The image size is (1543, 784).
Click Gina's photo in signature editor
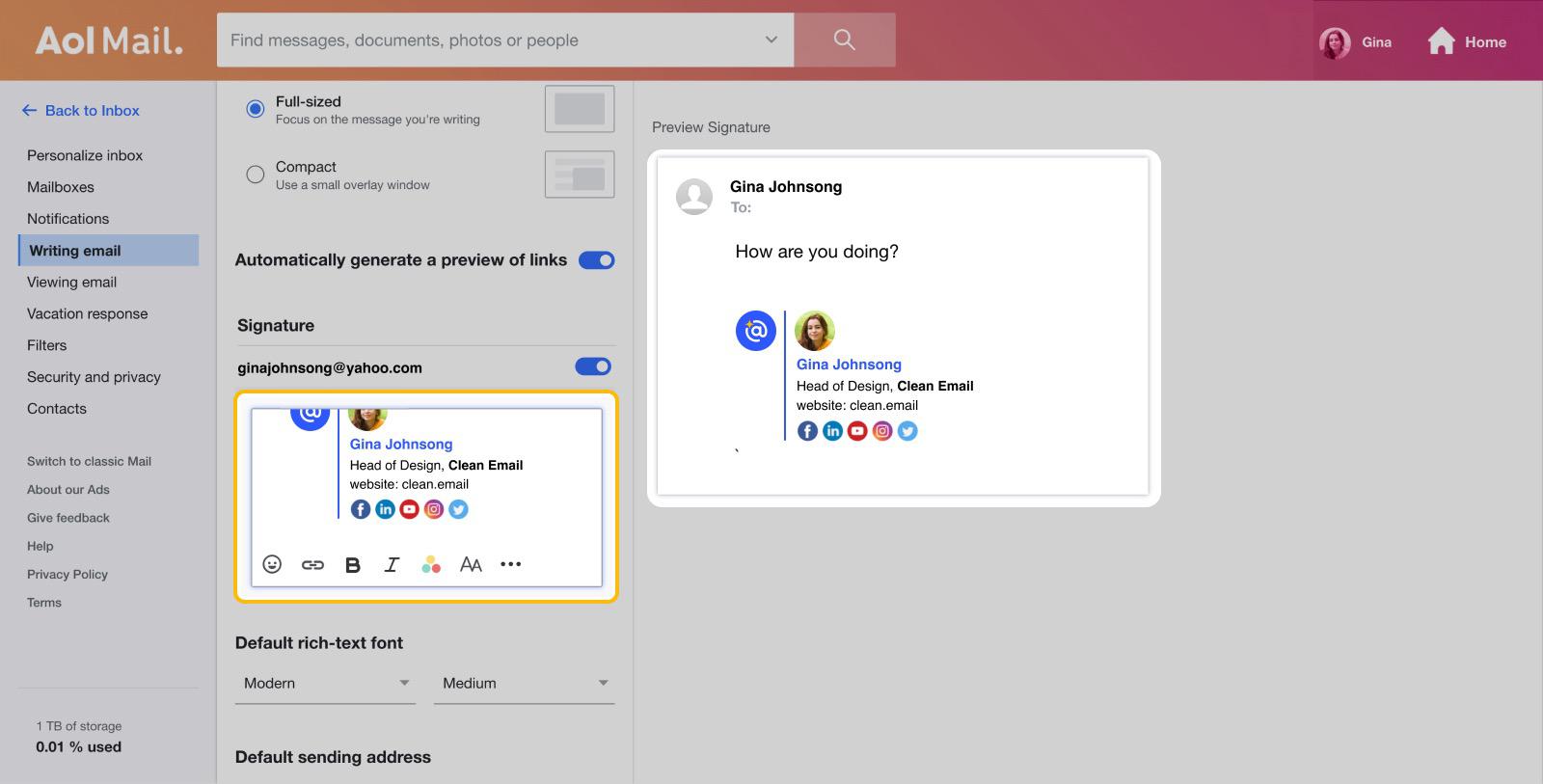pyautogui.click(x=367, y=419)
